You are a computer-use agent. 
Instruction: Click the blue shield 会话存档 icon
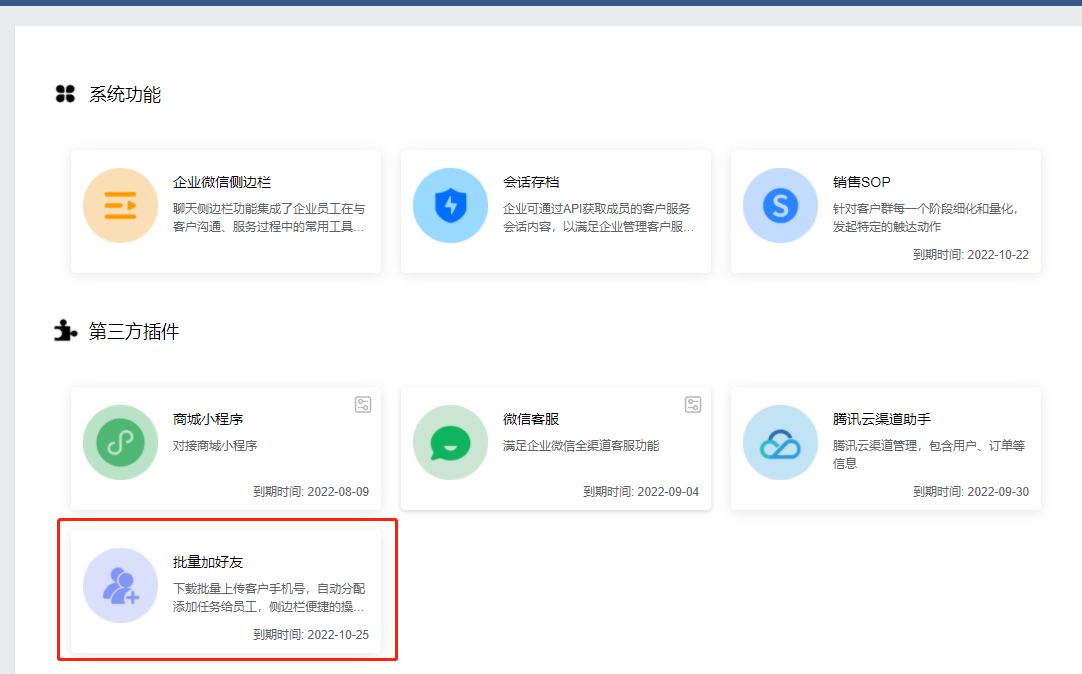(450, 206)
